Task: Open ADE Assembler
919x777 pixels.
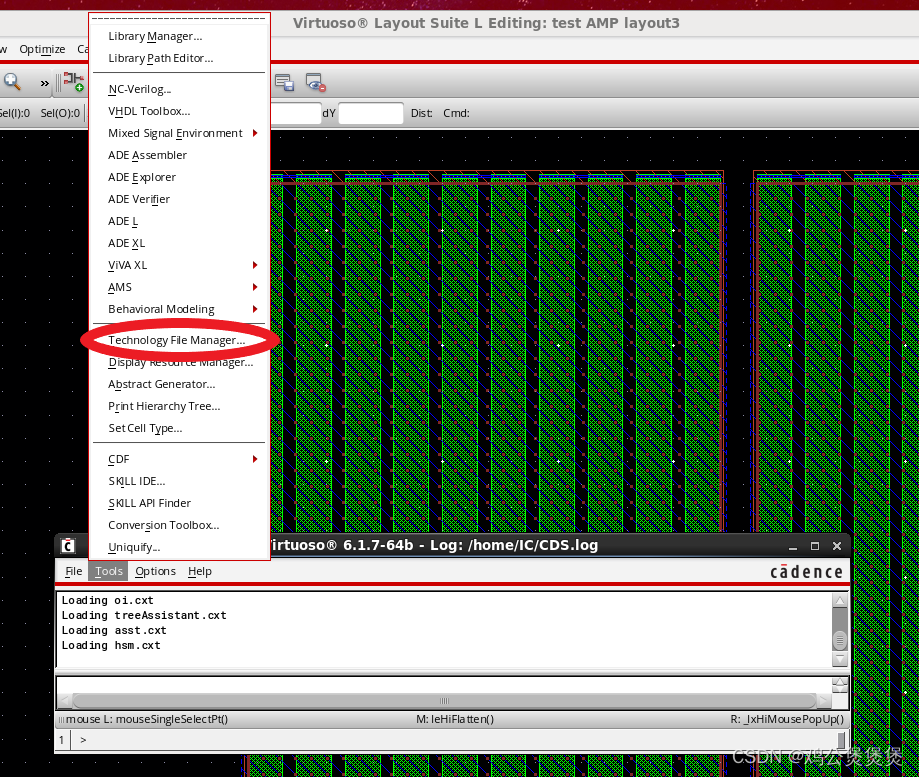Action: click(147, 155)
